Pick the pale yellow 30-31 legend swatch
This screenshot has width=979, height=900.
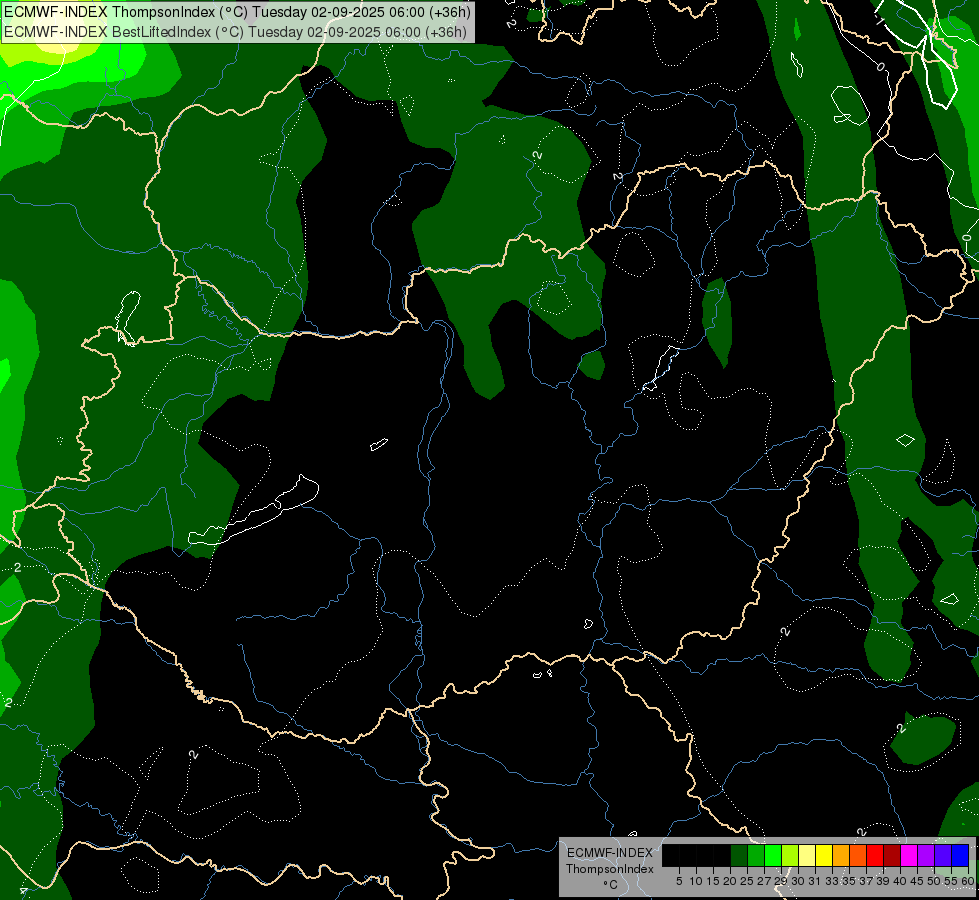coord(807,855)
